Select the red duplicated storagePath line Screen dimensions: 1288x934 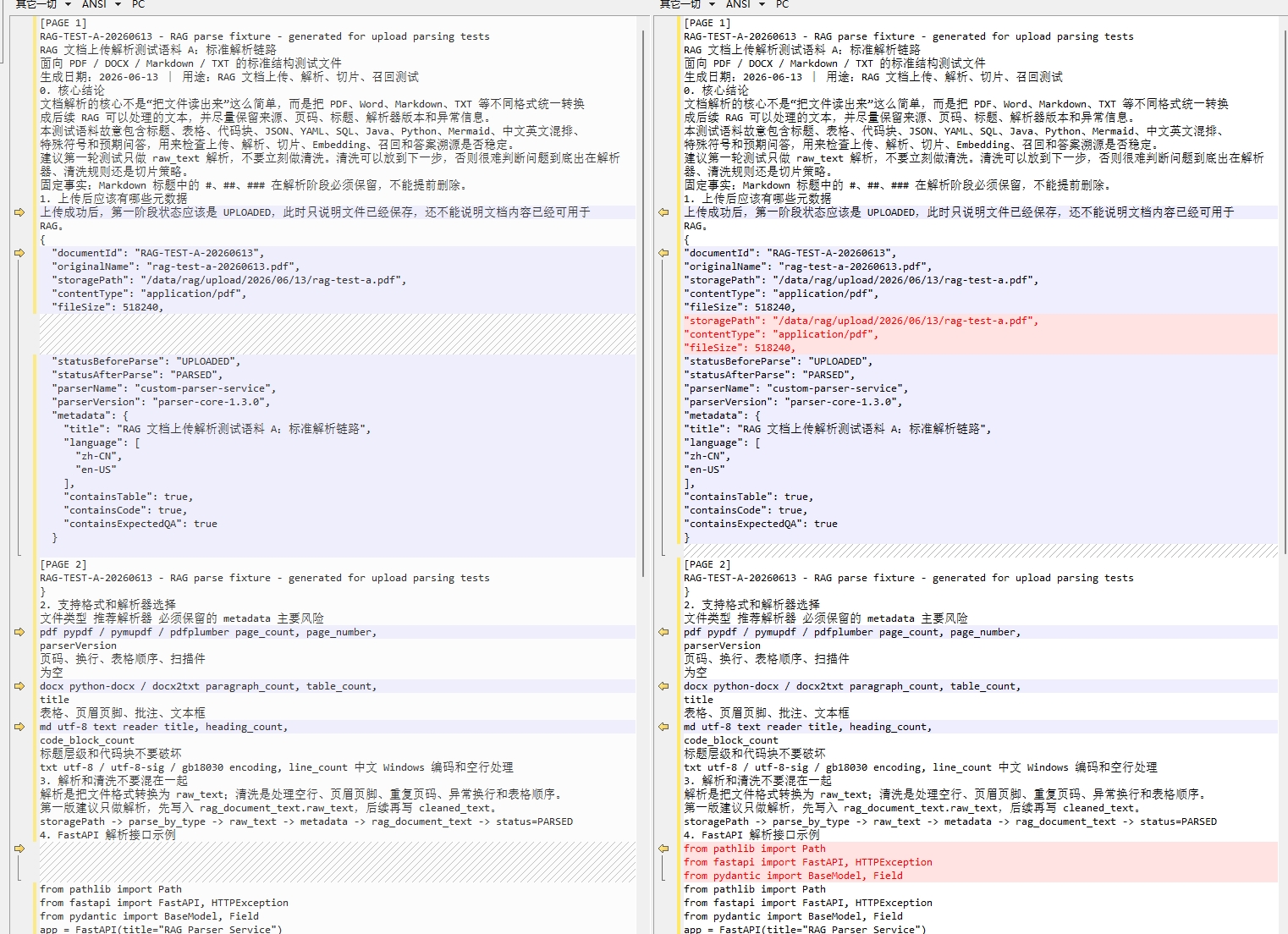pos(981,321)
